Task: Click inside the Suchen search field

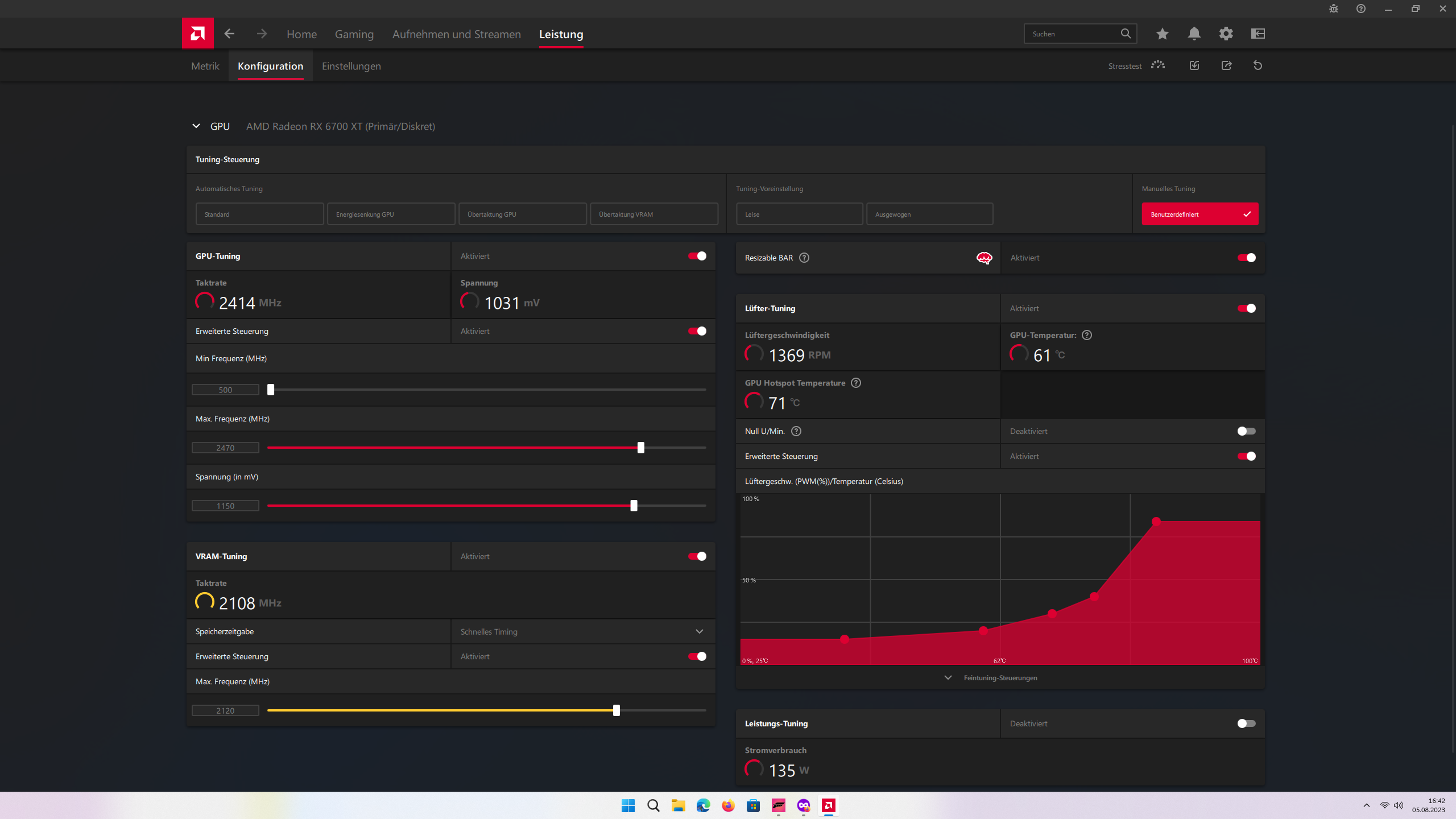Action: 1075,34
